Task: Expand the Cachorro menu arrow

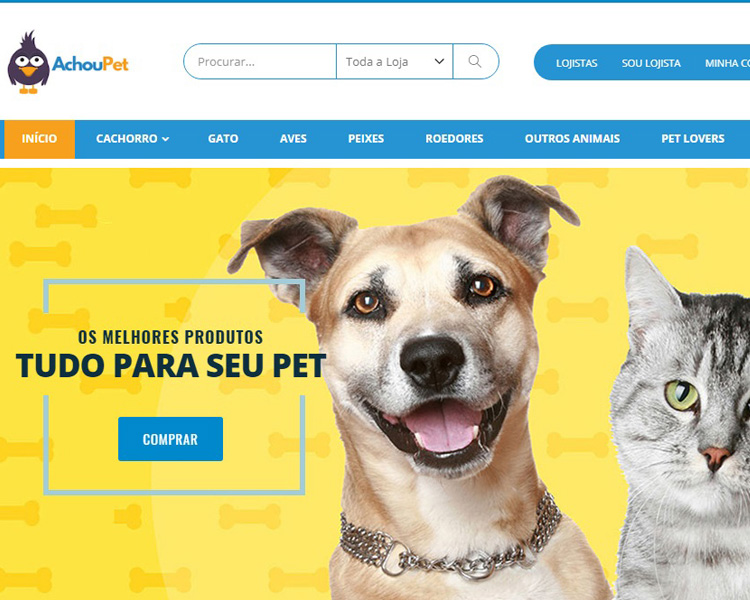Action: (x=165, y=139)
